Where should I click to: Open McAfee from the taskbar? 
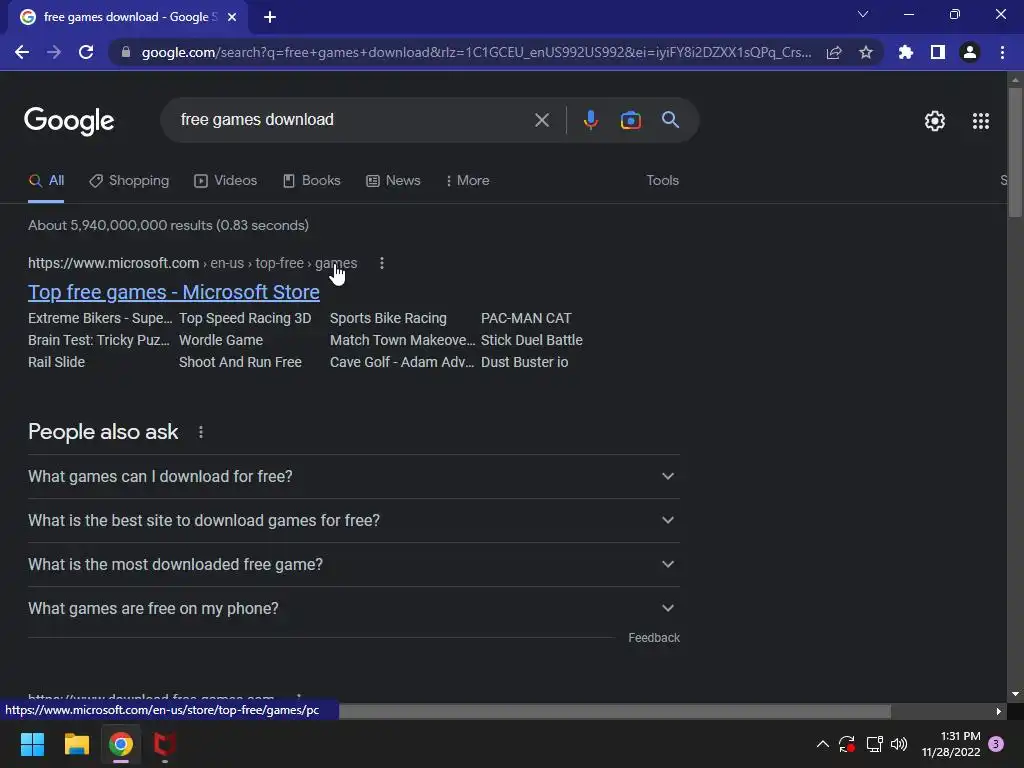tap(165, 744)
